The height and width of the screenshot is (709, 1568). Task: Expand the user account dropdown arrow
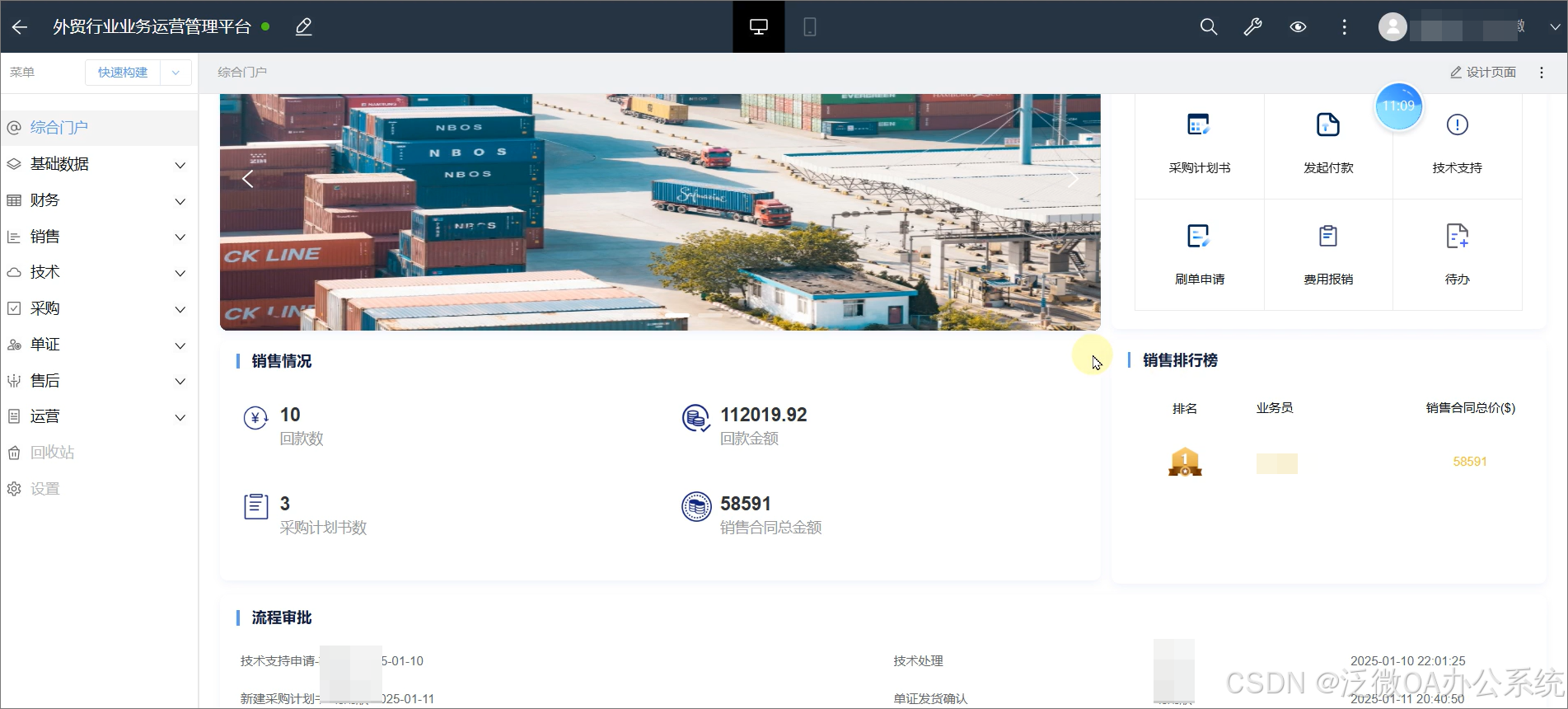[x=1554, y=27]
